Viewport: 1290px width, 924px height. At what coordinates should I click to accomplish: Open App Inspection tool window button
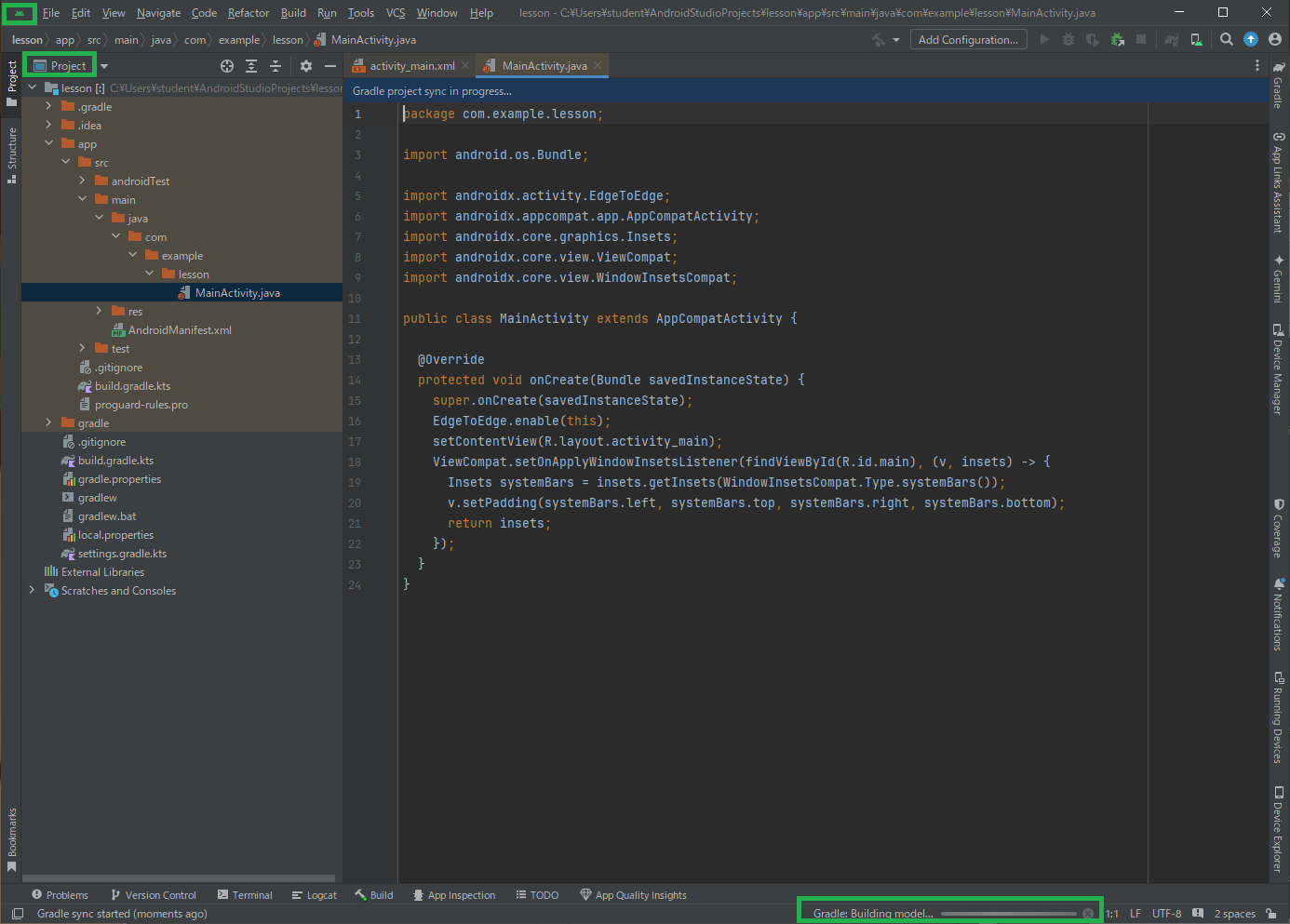click(454, 895)
